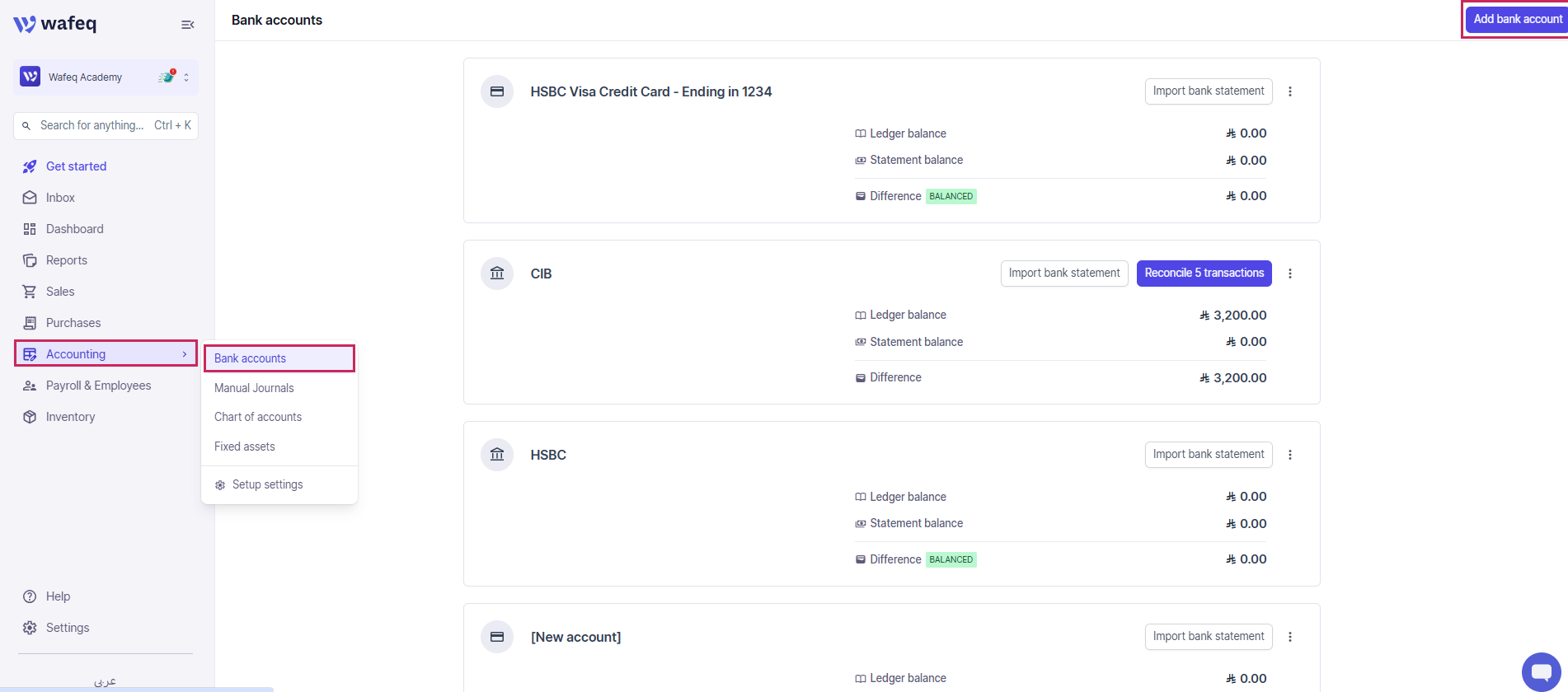The height and width of the screenshot is (692, 1568).
Task: Click the HSBC account title
Action: tap(548, 456)
